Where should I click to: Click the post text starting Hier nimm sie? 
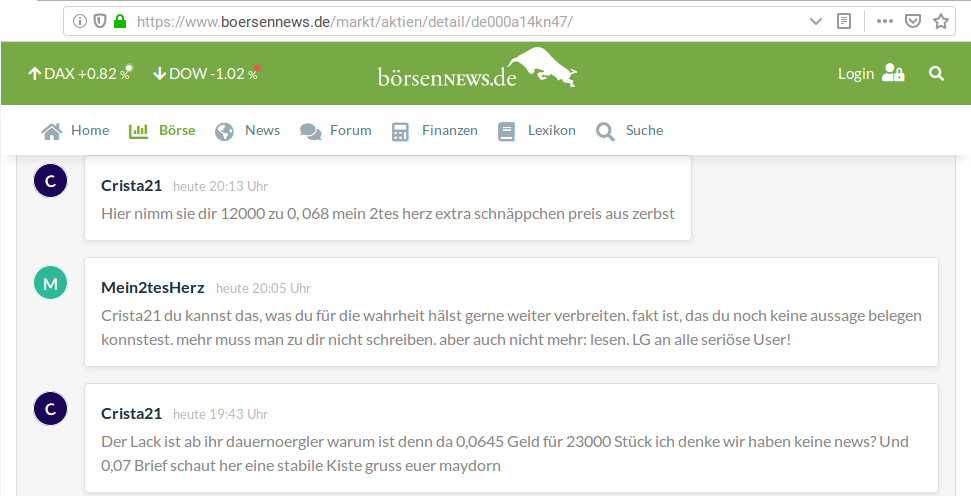[x=388, y=214]
